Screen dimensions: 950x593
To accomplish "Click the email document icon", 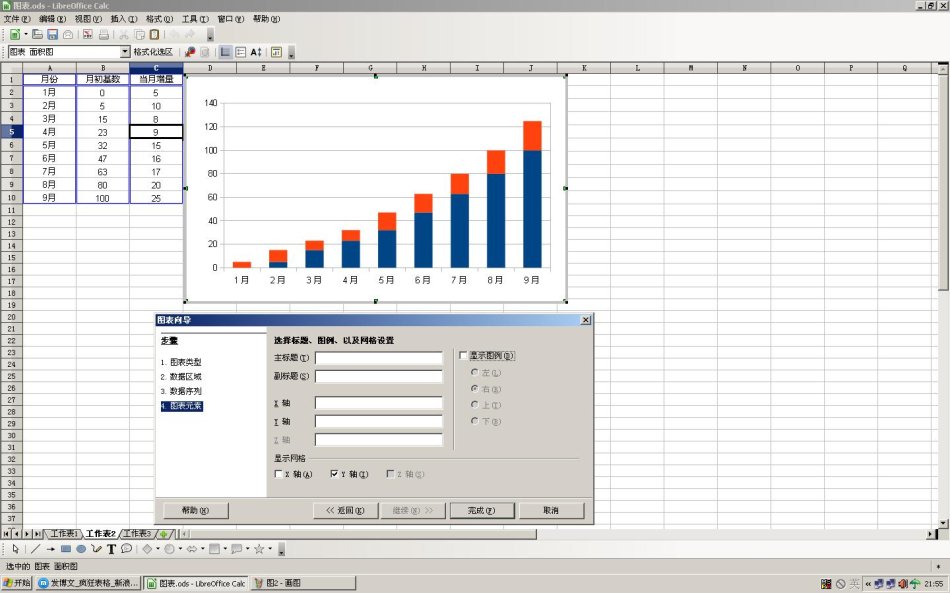I will [68, 35].
